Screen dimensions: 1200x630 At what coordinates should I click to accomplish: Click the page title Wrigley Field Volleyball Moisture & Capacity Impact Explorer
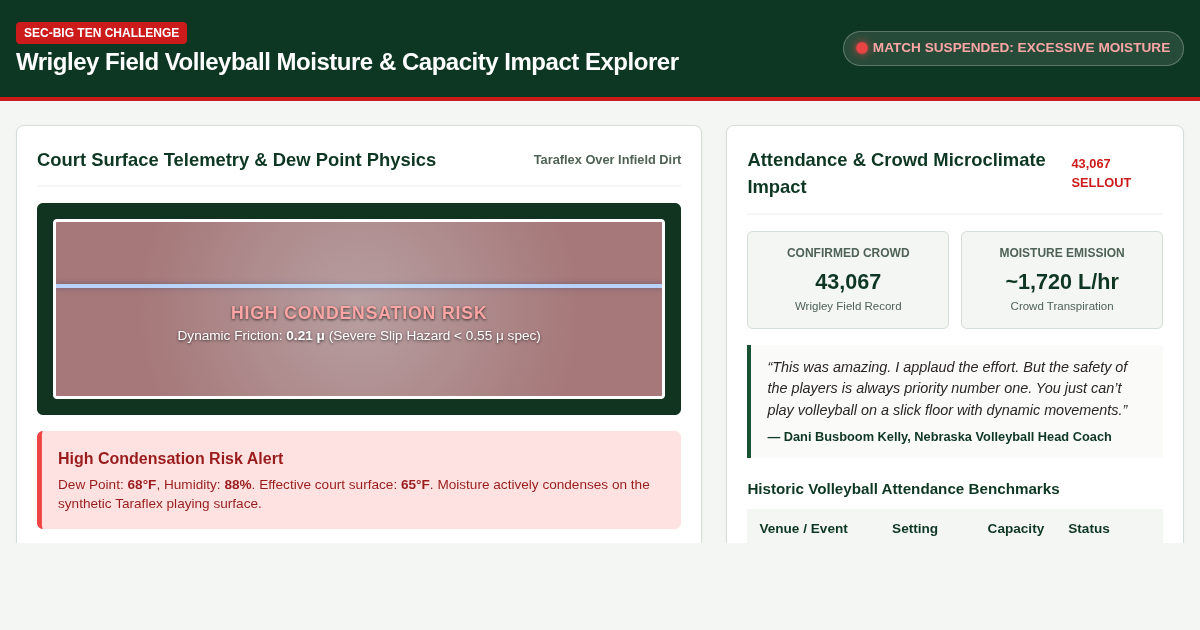tap(347, 62)
